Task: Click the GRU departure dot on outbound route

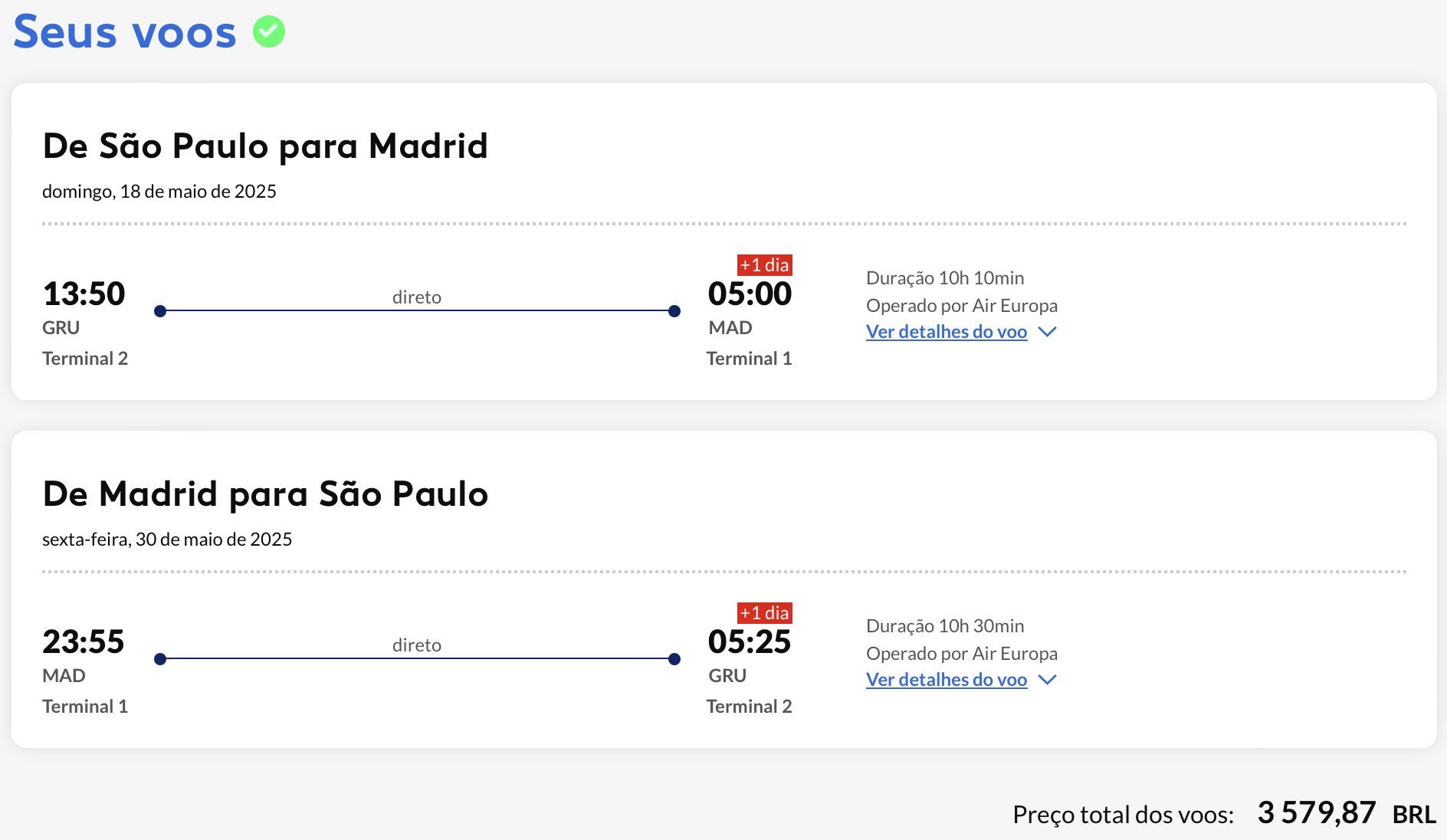Action: tap(160, 311)
